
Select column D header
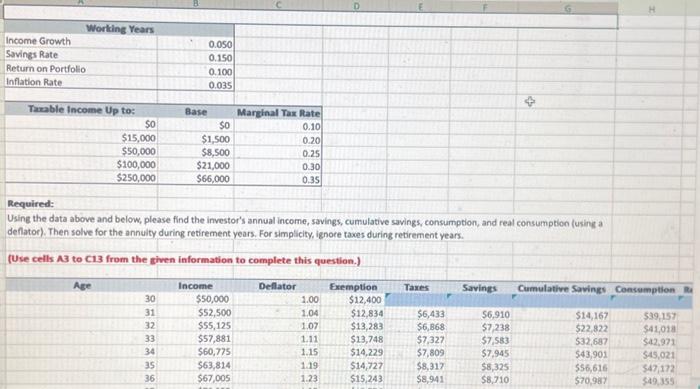[x=356, y=6]
